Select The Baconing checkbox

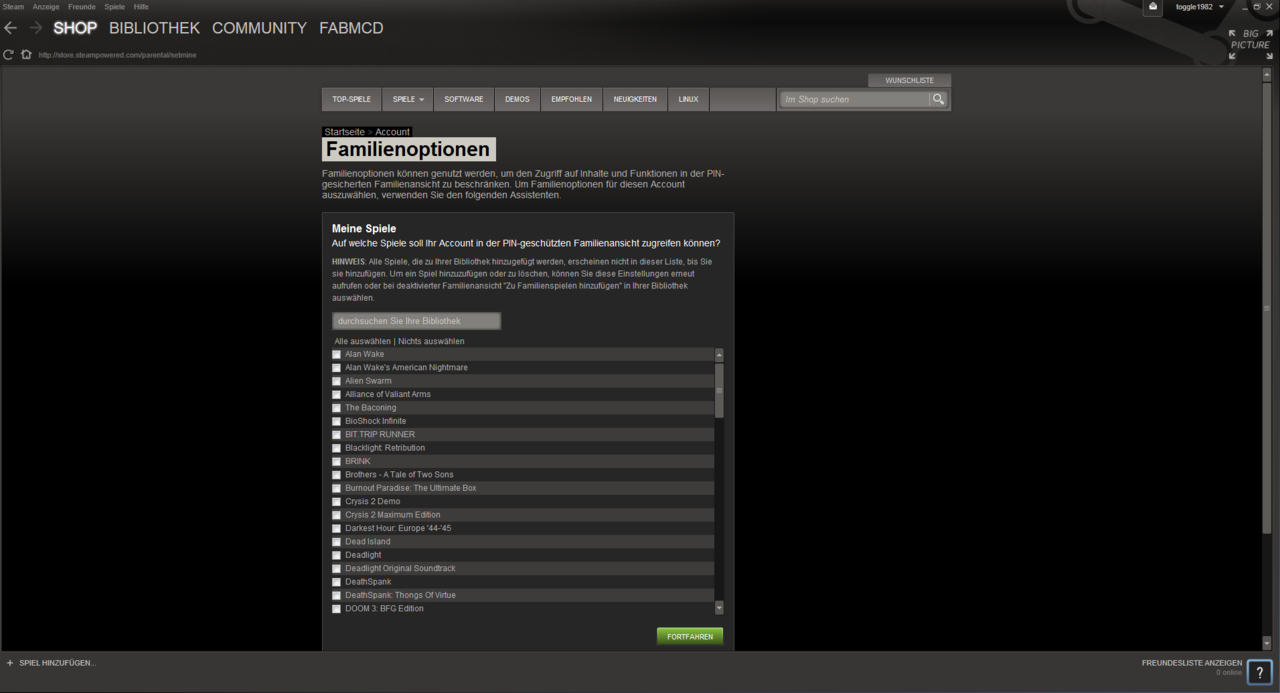(x=337, y=408)
